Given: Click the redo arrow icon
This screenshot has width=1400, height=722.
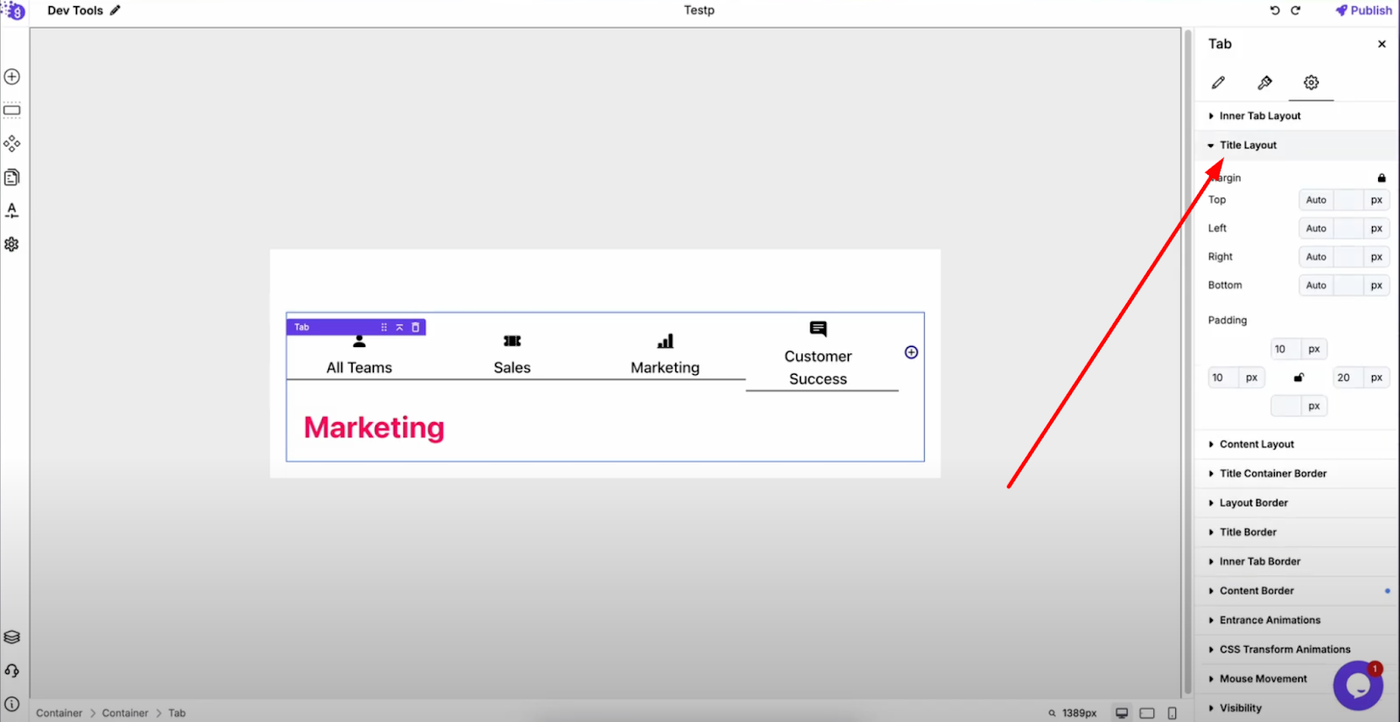Looking at the screenshot, I should tap(1296, 10).
